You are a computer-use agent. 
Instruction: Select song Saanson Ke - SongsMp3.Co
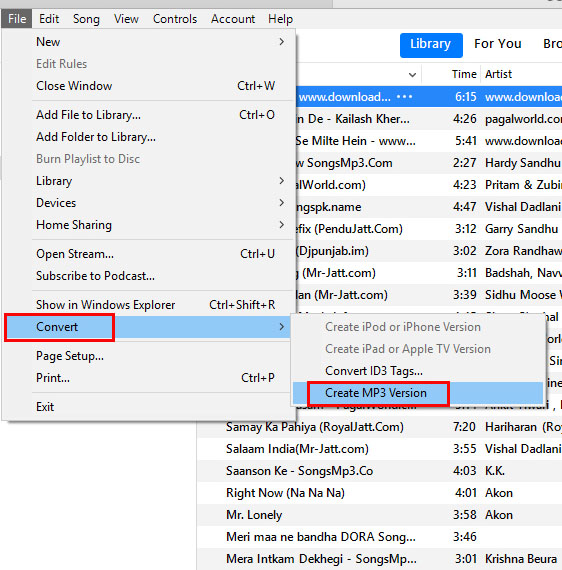point(300,471)
